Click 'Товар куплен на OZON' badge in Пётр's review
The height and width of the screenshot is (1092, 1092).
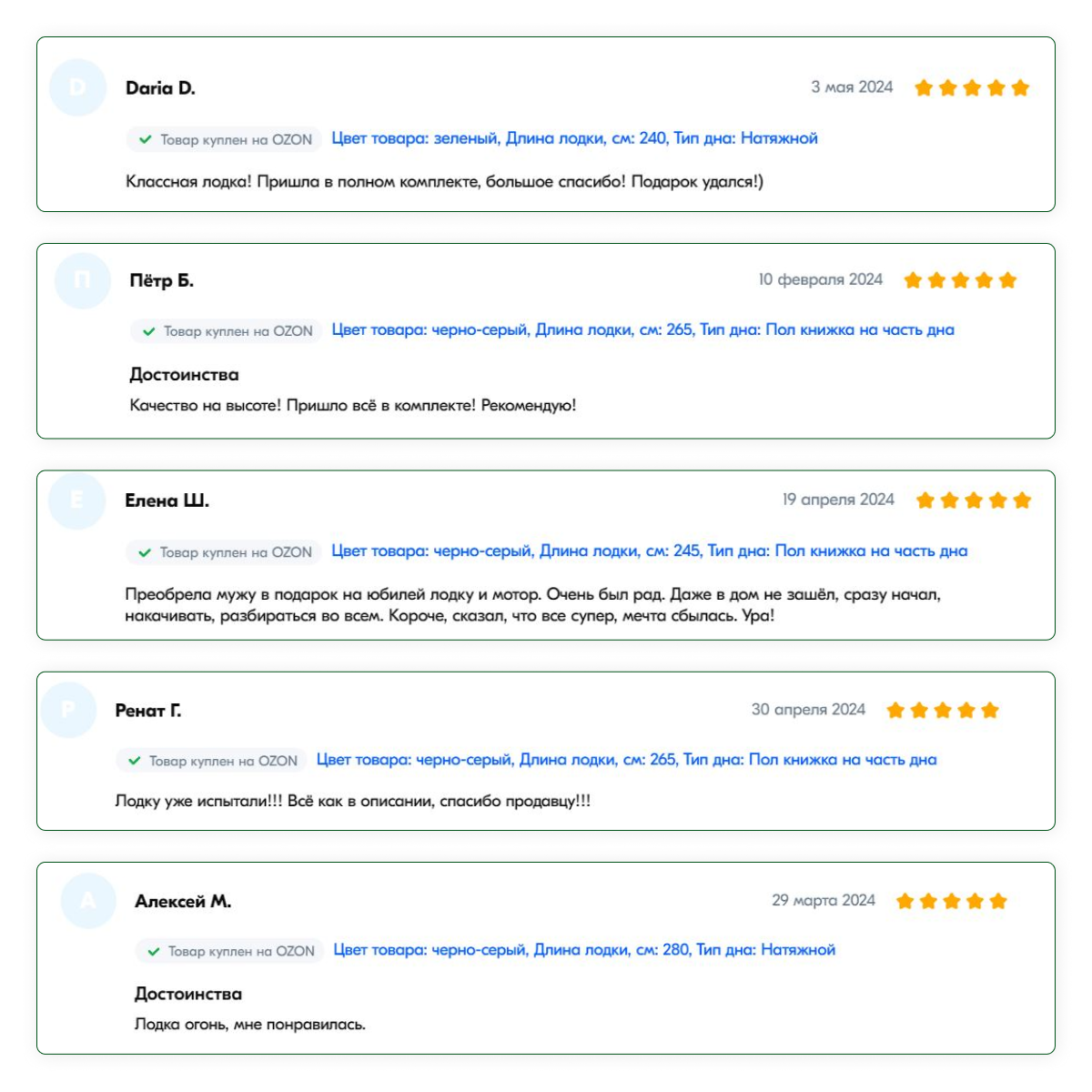tap(226, 331)
